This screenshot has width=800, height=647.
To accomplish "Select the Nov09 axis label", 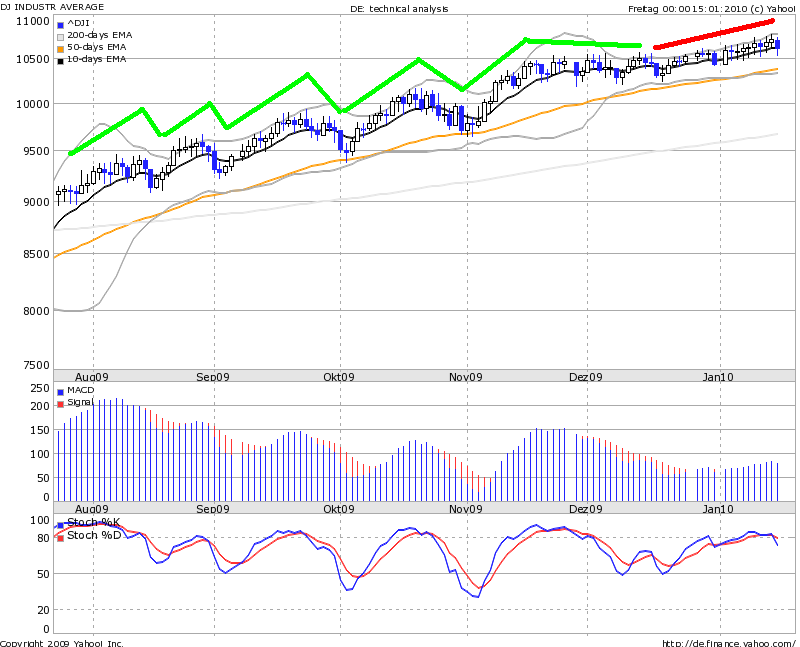I will point(465,377).
